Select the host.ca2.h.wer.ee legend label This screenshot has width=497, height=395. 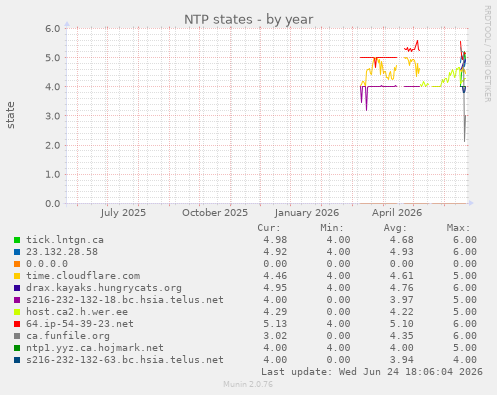pyautogui.click(x=77, y=312)
